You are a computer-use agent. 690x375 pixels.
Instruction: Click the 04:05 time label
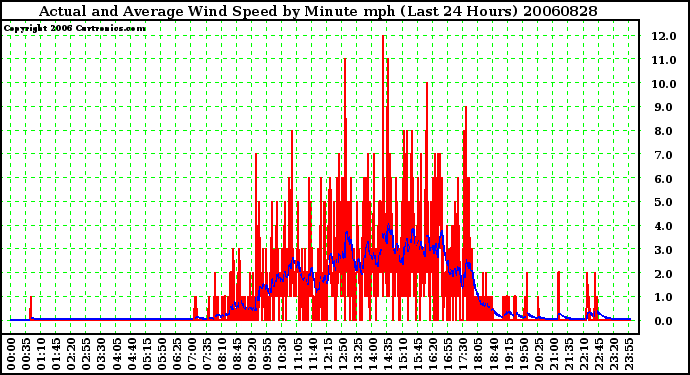click(x=116, y=354)
